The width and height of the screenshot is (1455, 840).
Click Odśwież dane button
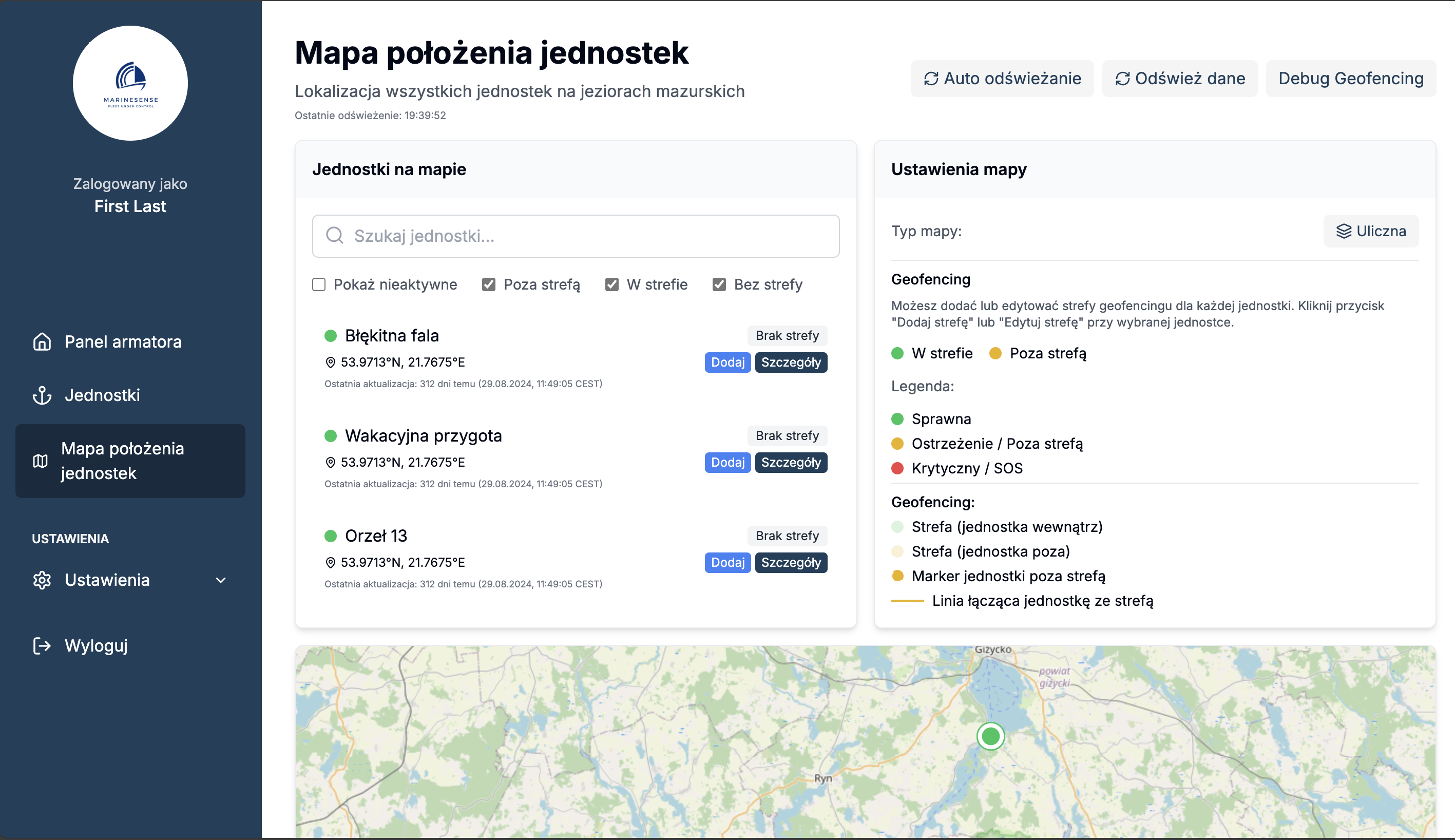1180,79
